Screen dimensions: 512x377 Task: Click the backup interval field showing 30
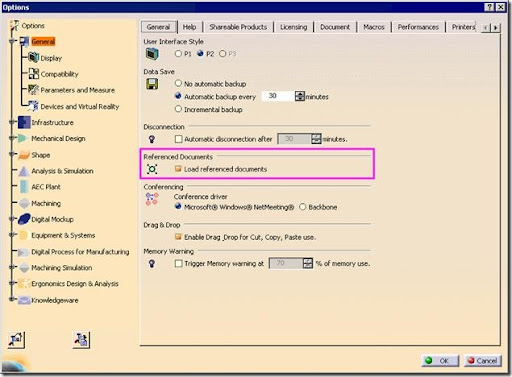tap(278, 96)
